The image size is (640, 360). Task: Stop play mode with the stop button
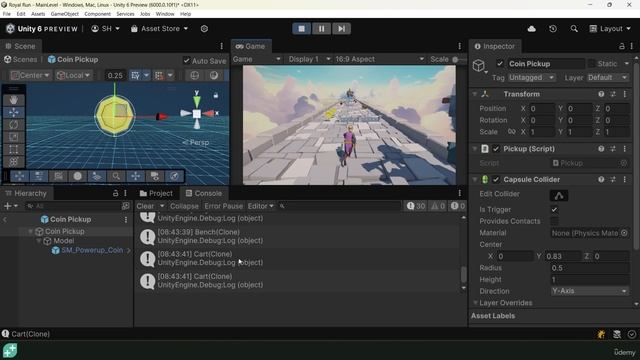301,29
